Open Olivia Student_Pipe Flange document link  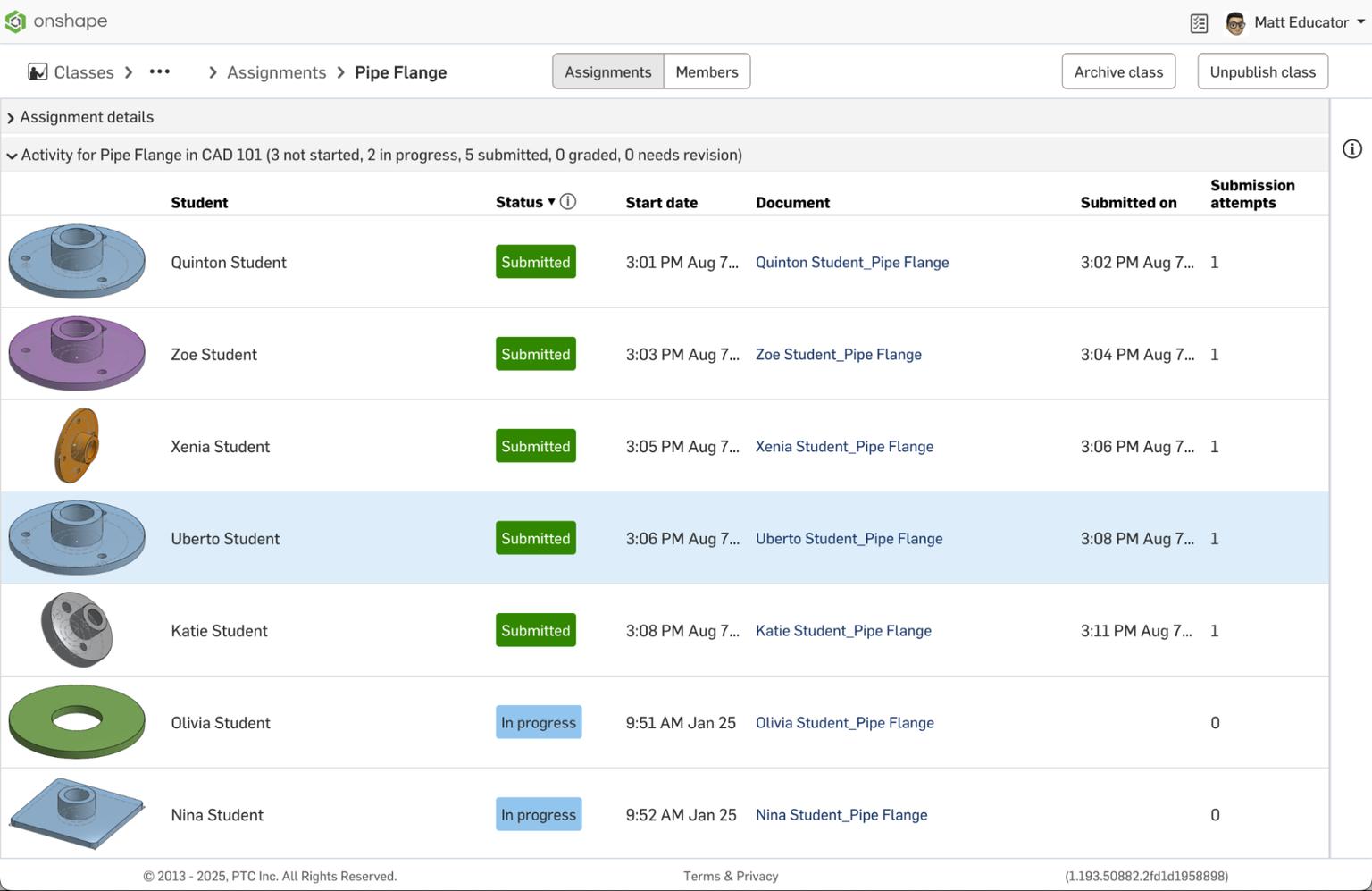click(844, 723)
